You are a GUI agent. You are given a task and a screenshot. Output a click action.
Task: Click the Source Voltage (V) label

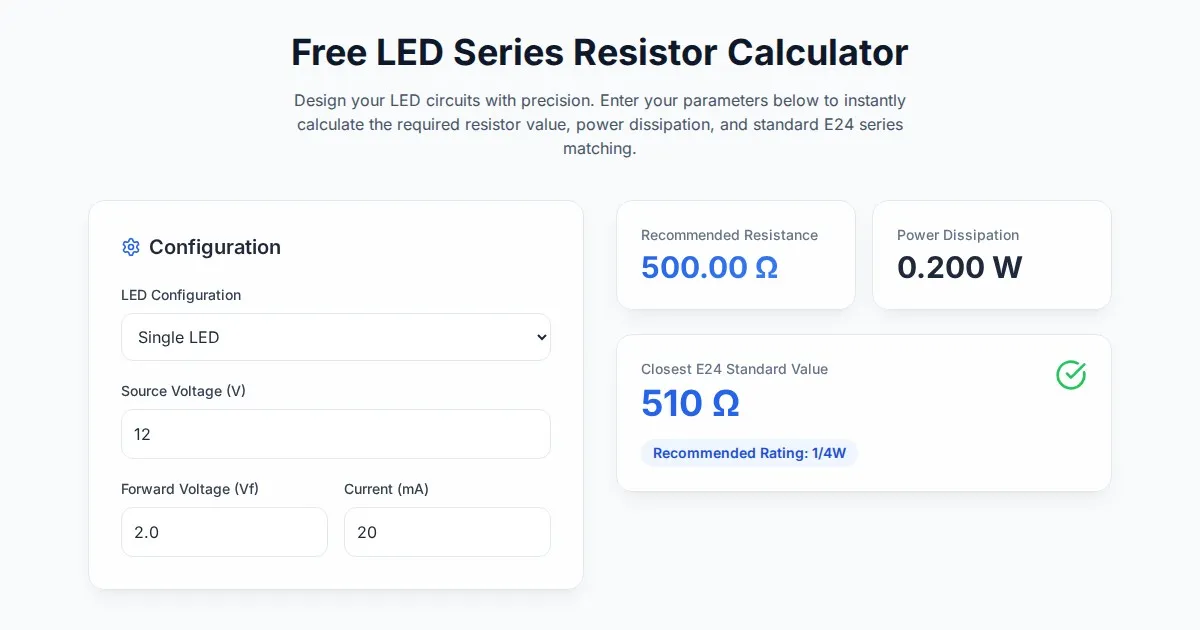(x=183, y=391)
